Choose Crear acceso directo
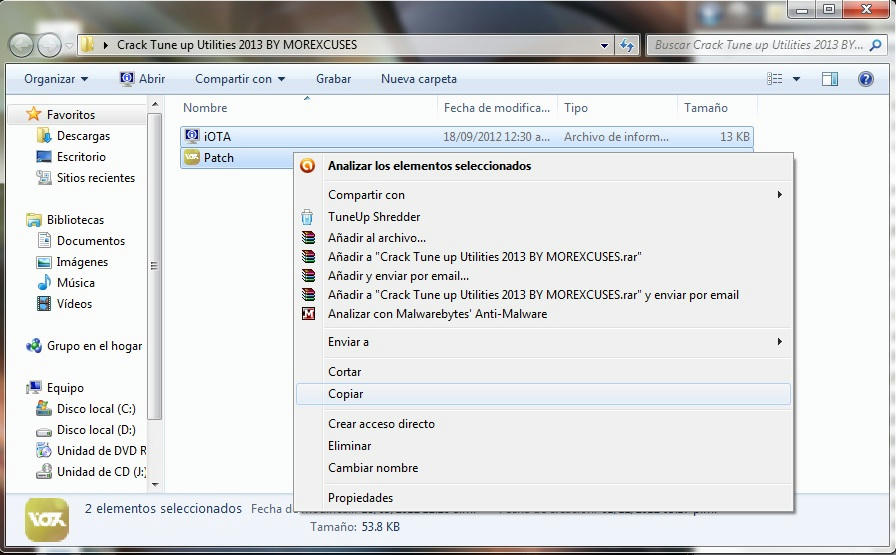Image resolution: width=896 pixels, height=555 pixels. (x=543, y=424)
